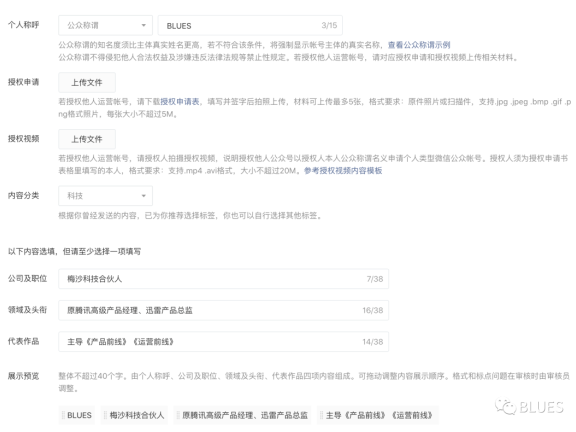Open the 查看公众称谓示例 link
The image size is (576, 432).
point(419,45)
